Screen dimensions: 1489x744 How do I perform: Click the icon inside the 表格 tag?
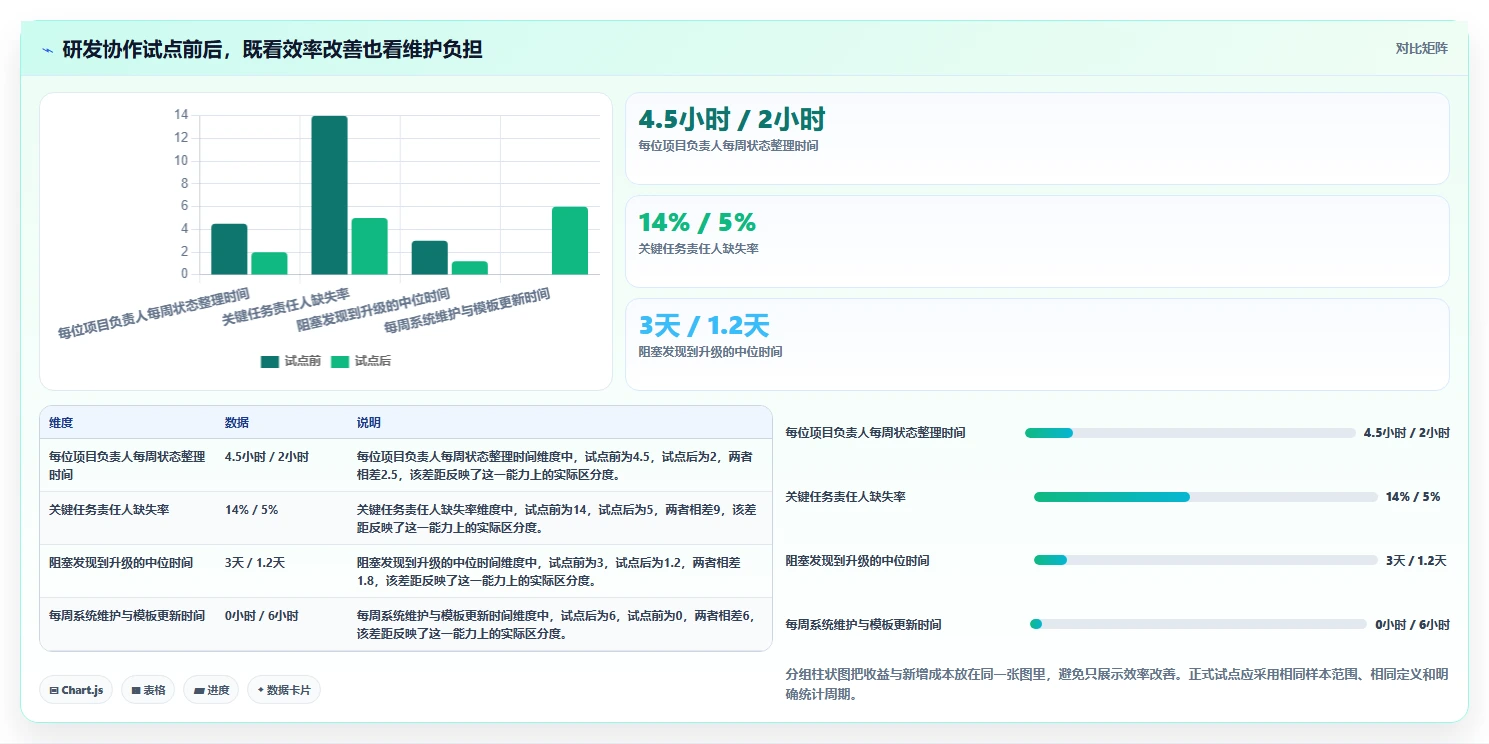click(135, 690)
